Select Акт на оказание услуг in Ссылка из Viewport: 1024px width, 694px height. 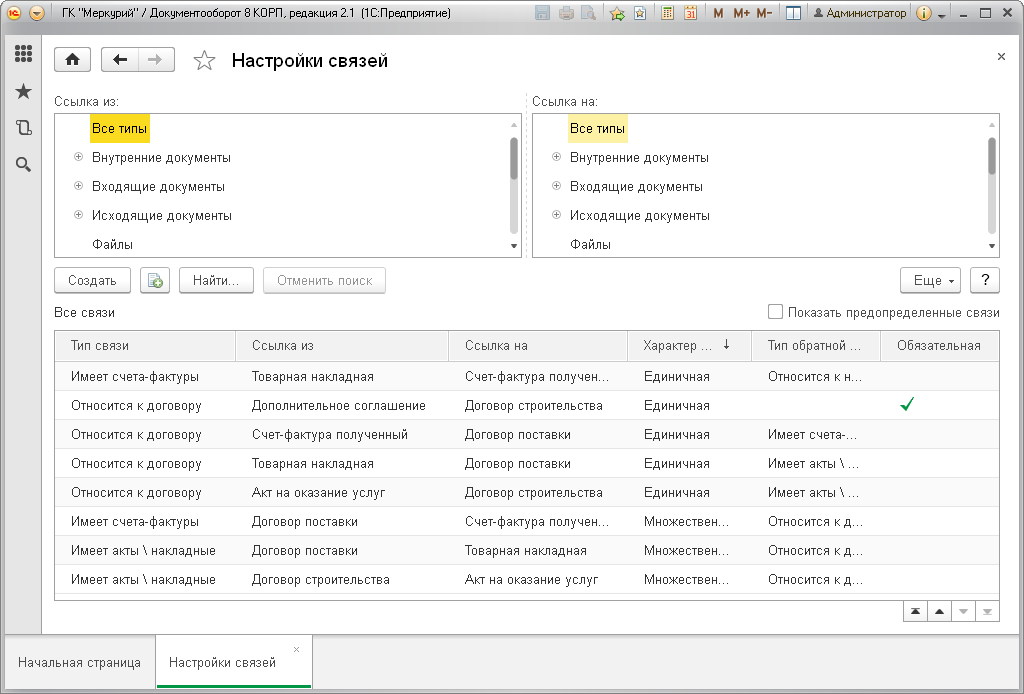(x=342, y=492)
